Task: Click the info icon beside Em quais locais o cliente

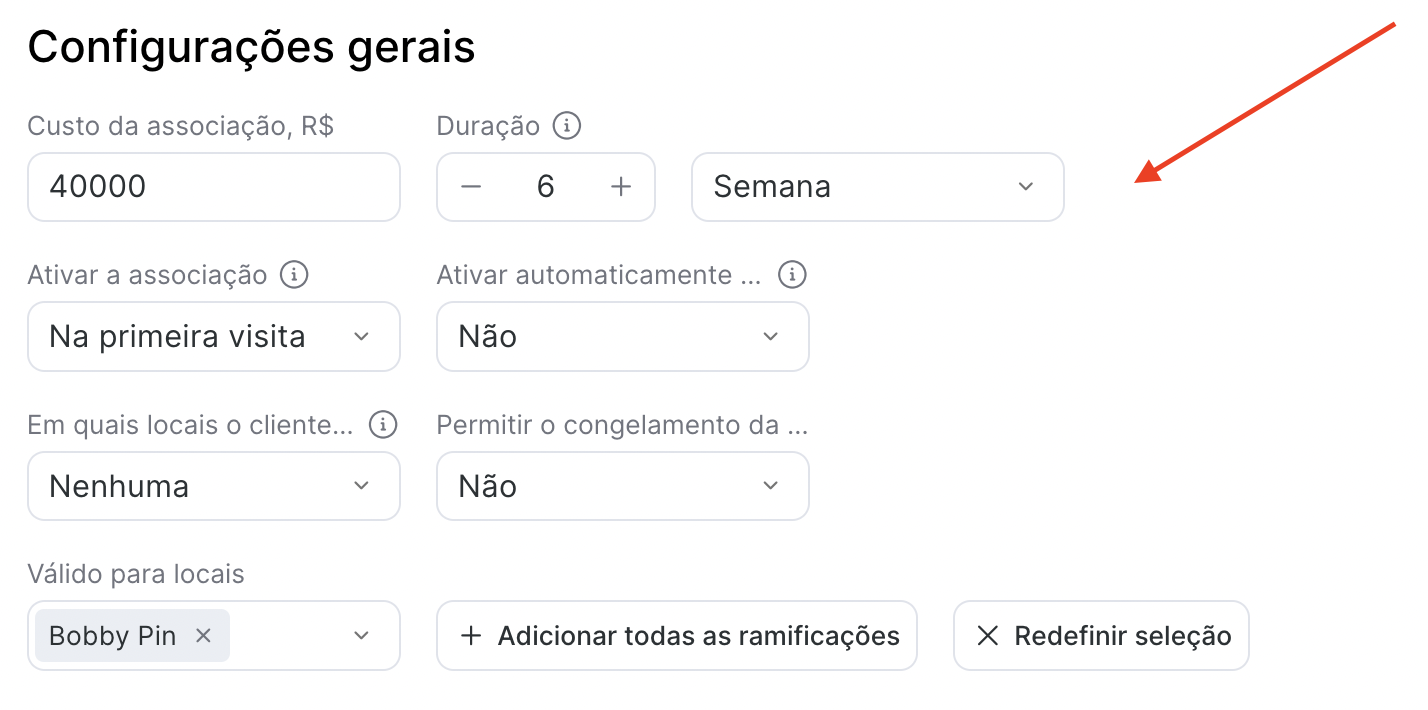Action: pyautogui.click(x=383, y=425)
